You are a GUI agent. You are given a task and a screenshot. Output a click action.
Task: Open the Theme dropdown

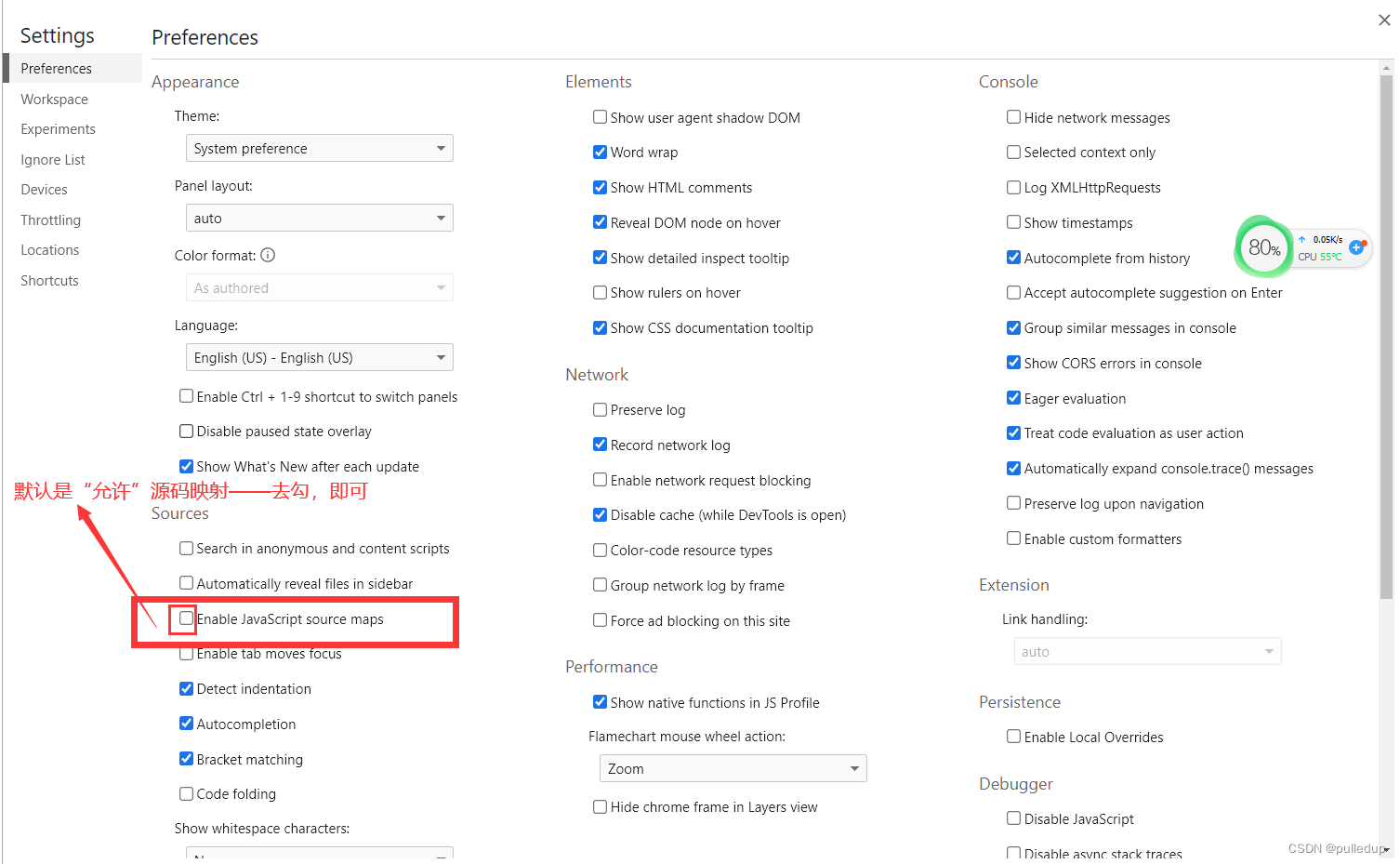319,148
